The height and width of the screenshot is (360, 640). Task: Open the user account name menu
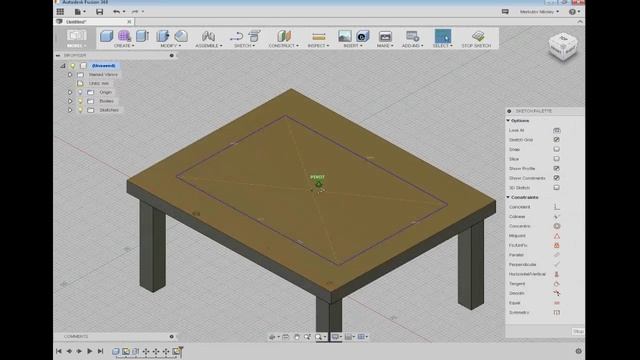pyautogui.click(x=539, y=12)
